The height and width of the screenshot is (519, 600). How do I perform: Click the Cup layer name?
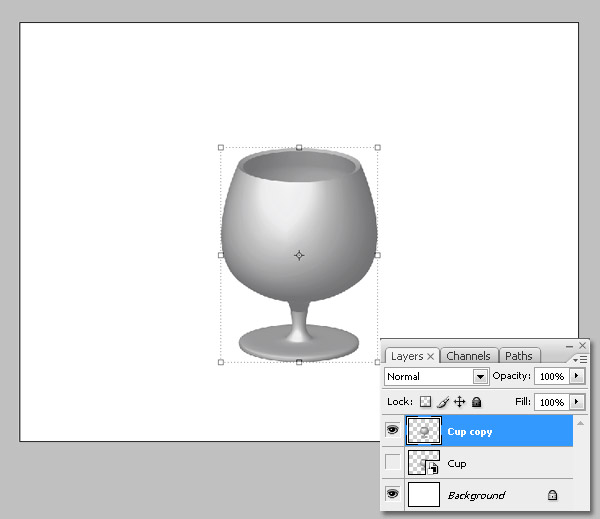click(x=457, y=464)
